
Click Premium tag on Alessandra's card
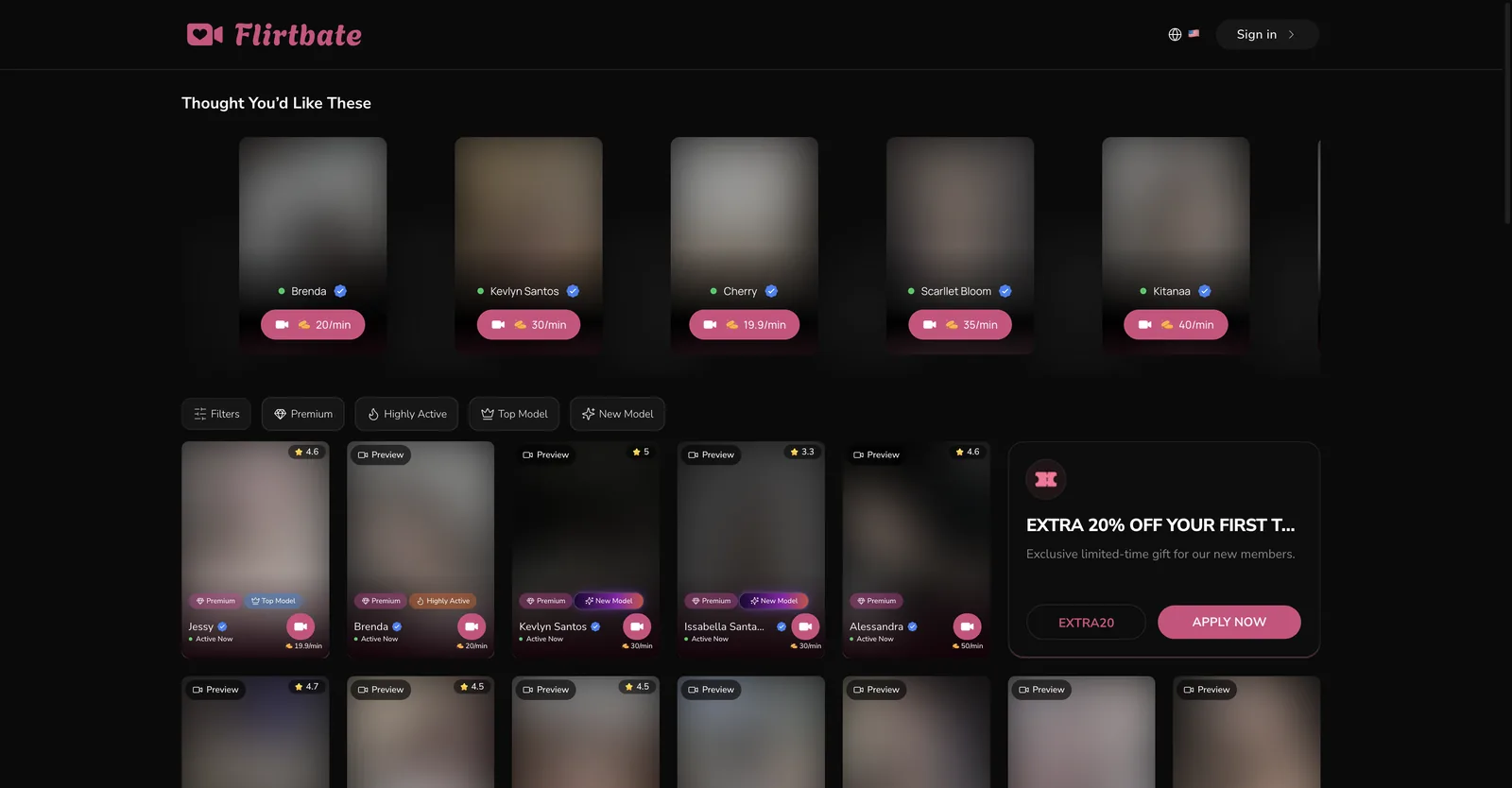(876, 601)
